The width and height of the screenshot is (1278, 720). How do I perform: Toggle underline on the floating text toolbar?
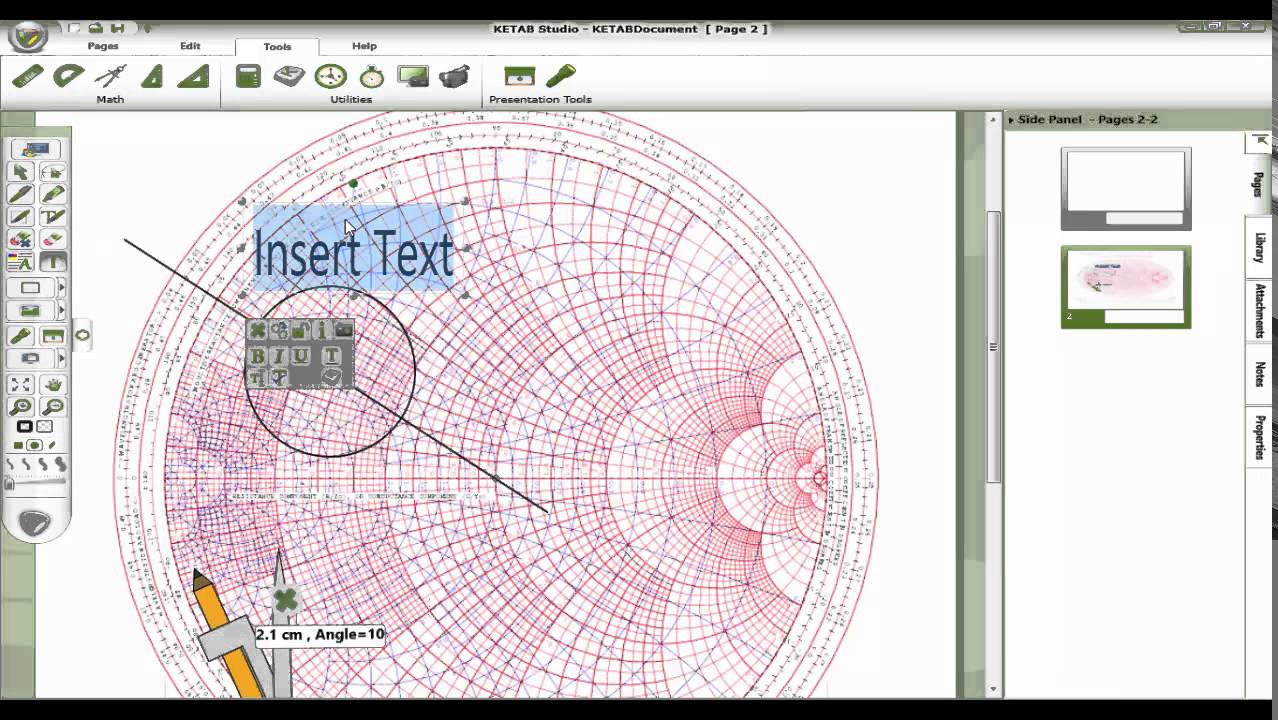click(x=300, y=355)
